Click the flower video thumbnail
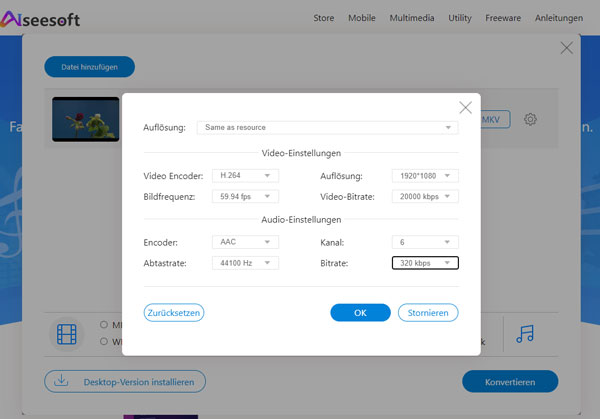 click(x=86, y=118)
